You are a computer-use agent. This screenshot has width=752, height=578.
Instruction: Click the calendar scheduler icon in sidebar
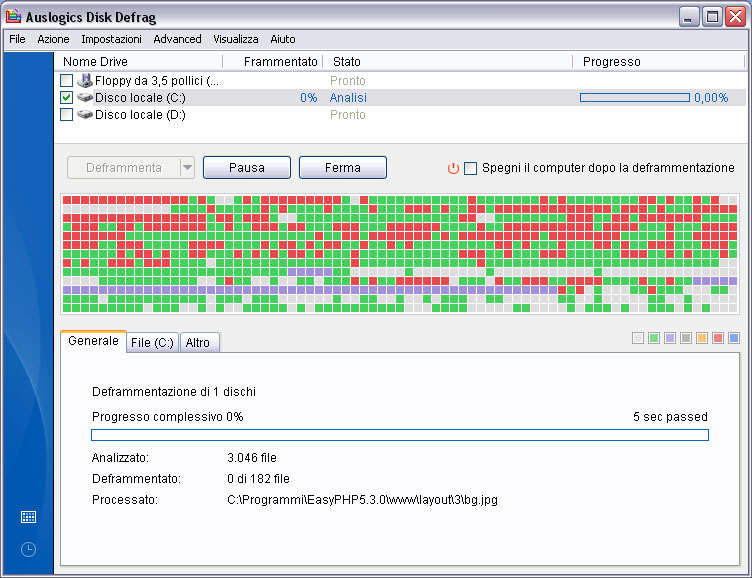[28, 517]
